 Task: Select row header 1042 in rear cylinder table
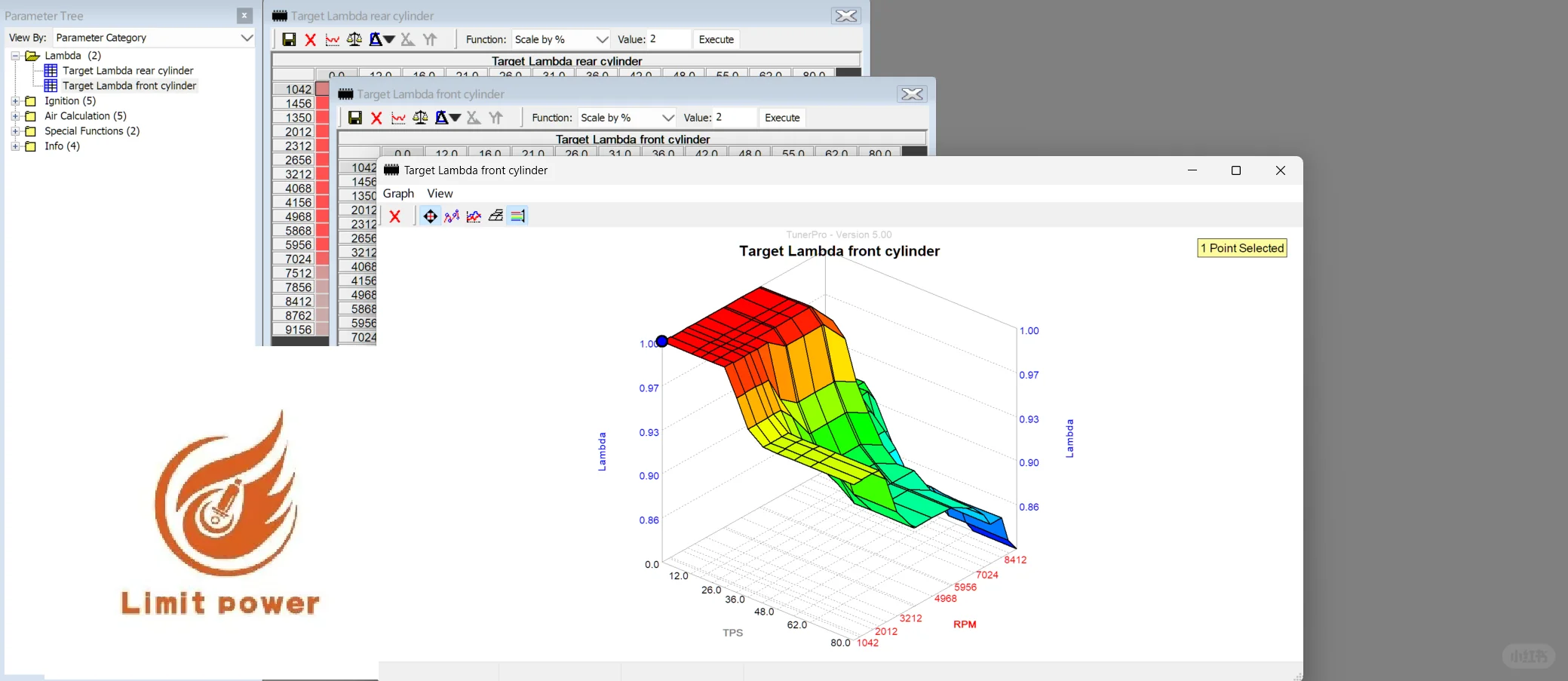[293, 89]
